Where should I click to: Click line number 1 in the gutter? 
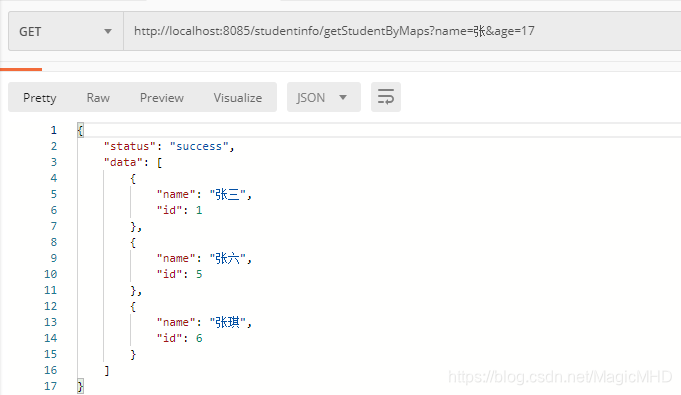pos(53,130)
